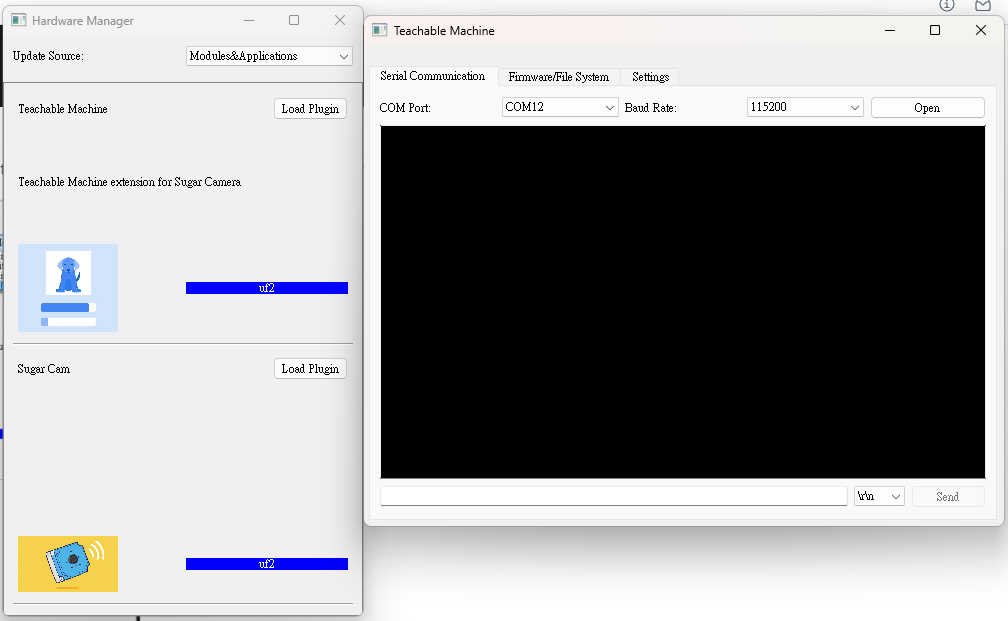The height and width of the screenshot is (621, 1008).
Task: Load the Teachable Machine plugin
Action: 310,109
